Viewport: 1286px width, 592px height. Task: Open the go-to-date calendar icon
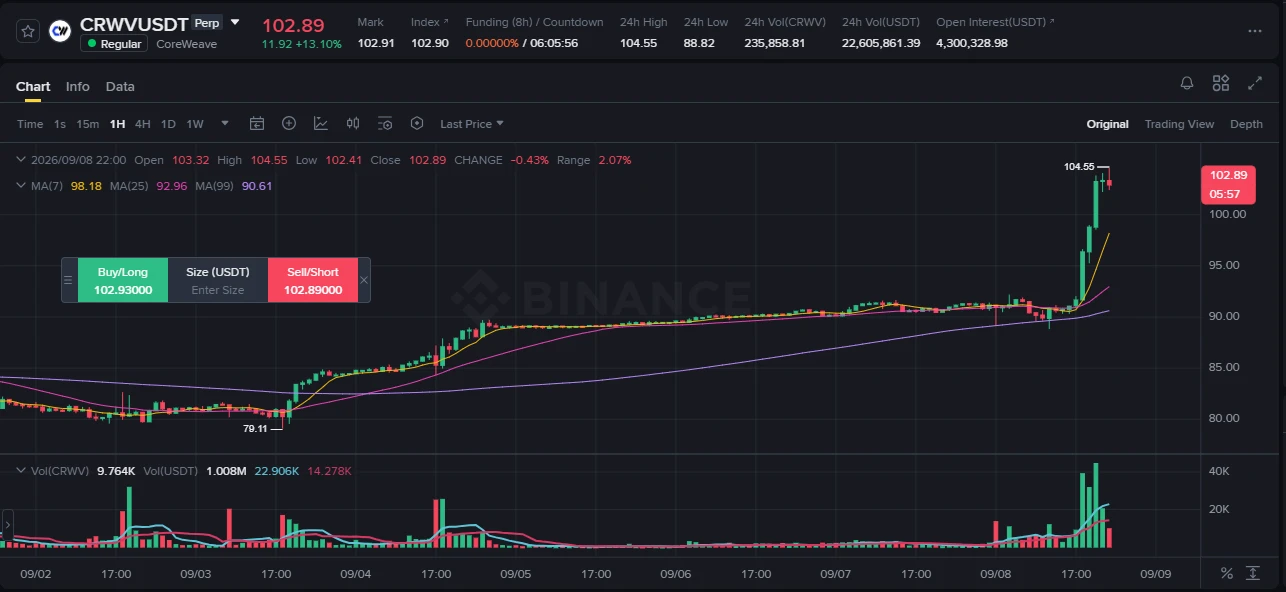point(257,124)
